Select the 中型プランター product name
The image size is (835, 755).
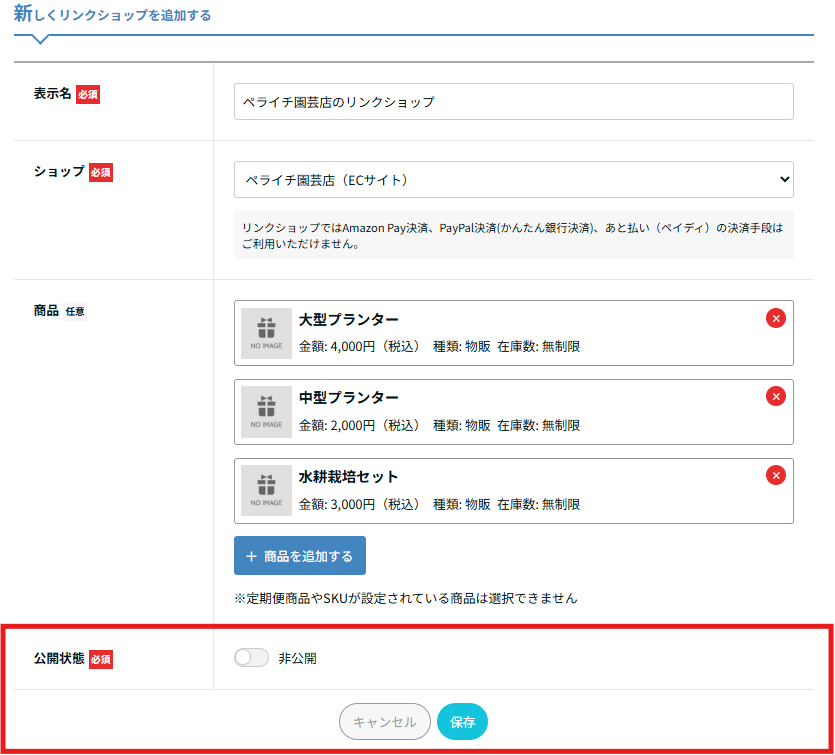(x=348, y=397)
